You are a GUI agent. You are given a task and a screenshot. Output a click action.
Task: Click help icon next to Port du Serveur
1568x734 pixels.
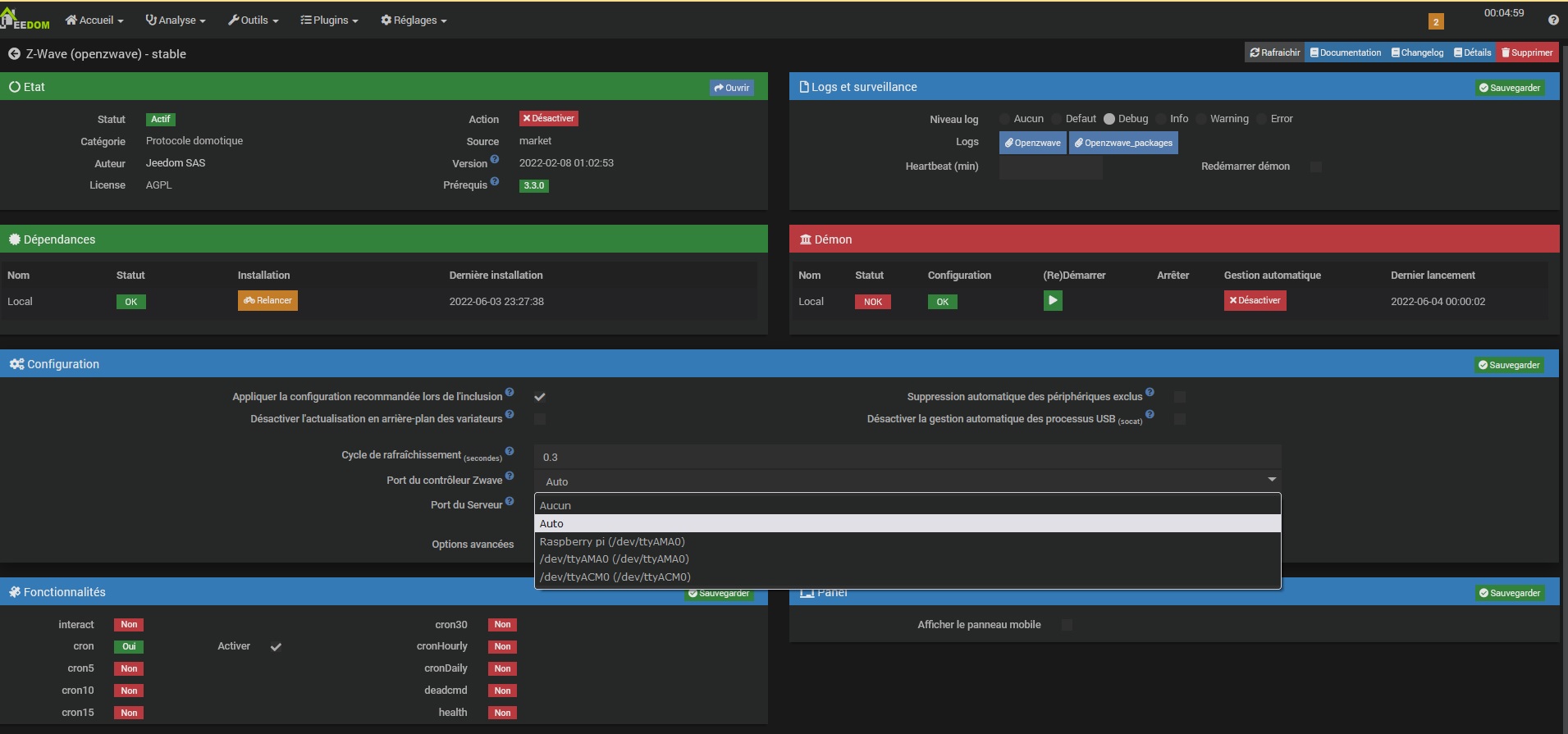tap(510, 501)
